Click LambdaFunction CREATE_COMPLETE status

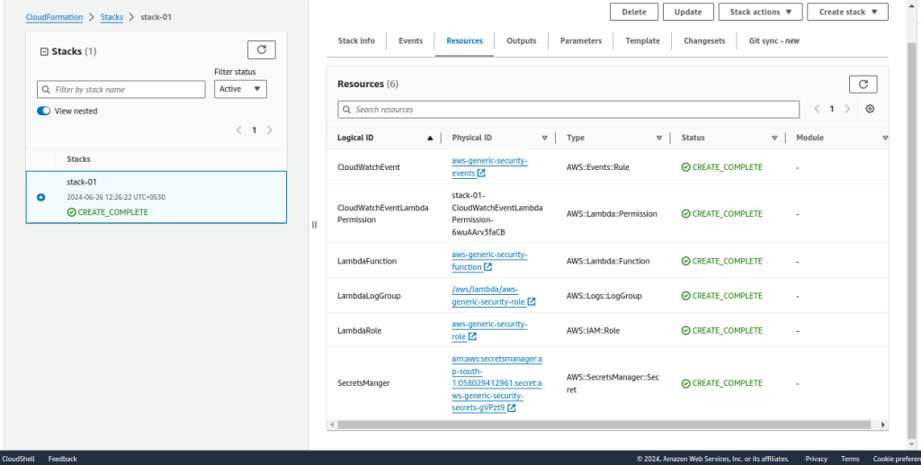click(722, 261)
